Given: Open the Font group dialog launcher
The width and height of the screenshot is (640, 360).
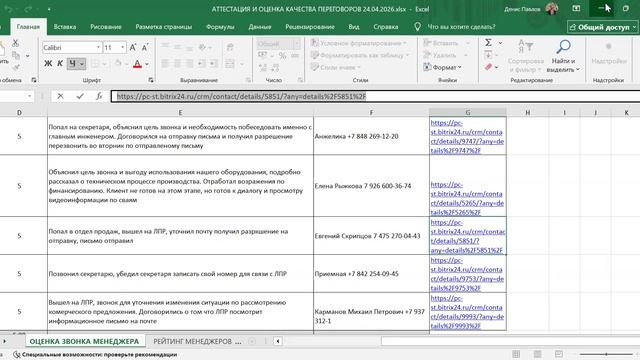Looking at the screenshot, I should tap(151, 80).
